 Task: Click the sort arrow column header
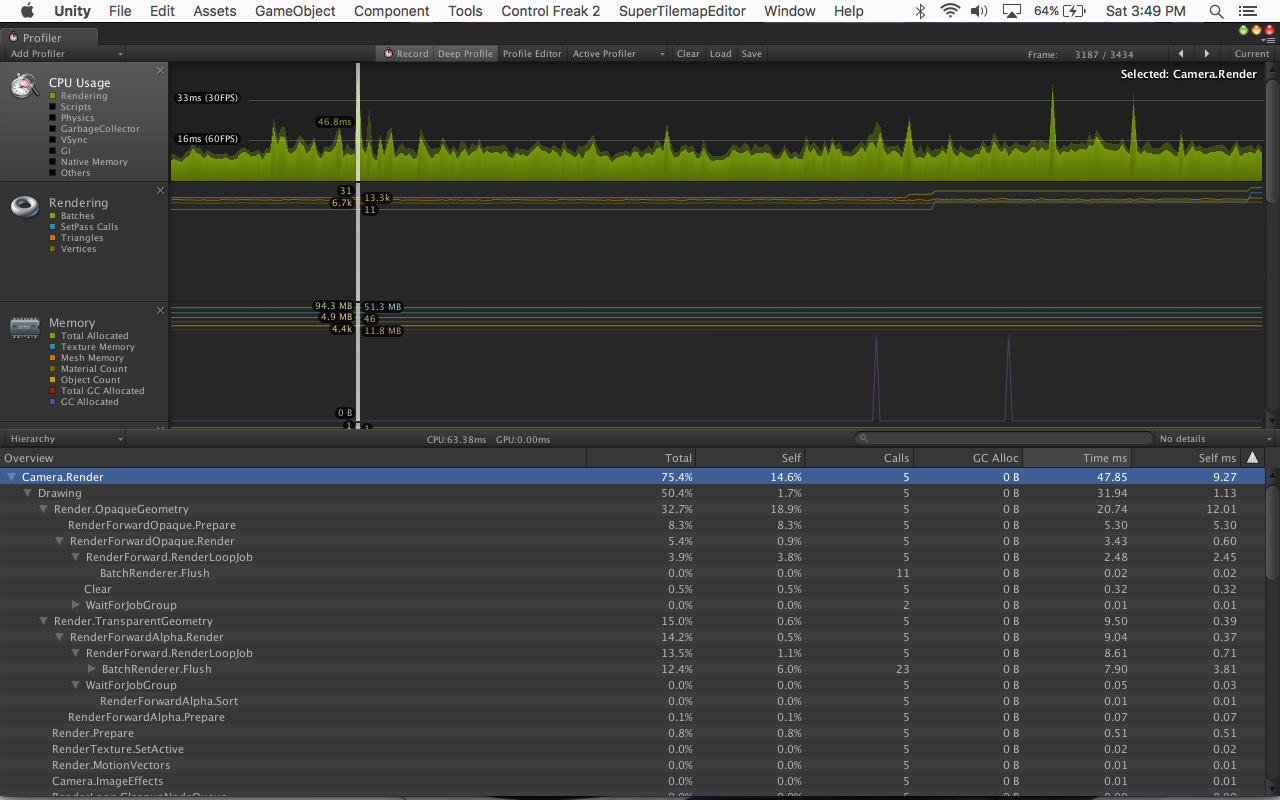pos(1253,458)
